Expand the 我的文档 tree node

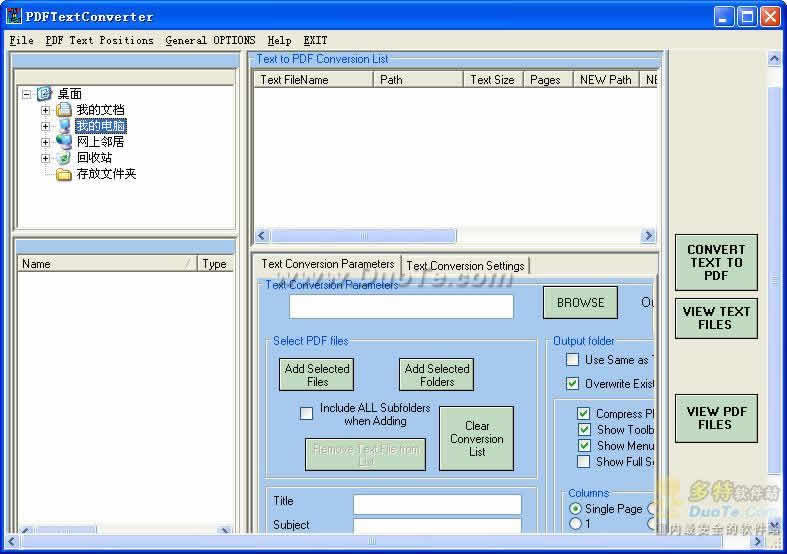tap(45, 110)
